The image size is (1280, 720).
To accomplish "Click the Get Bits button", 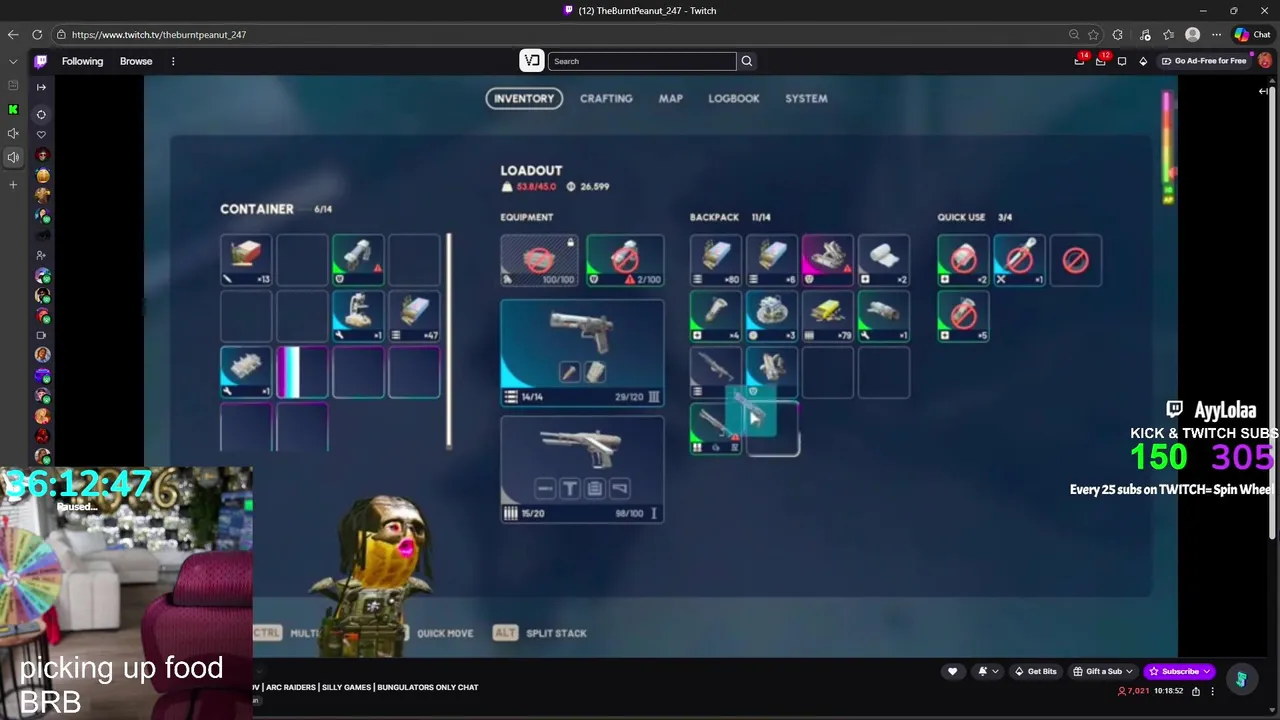I will (x=1035, y=671).
